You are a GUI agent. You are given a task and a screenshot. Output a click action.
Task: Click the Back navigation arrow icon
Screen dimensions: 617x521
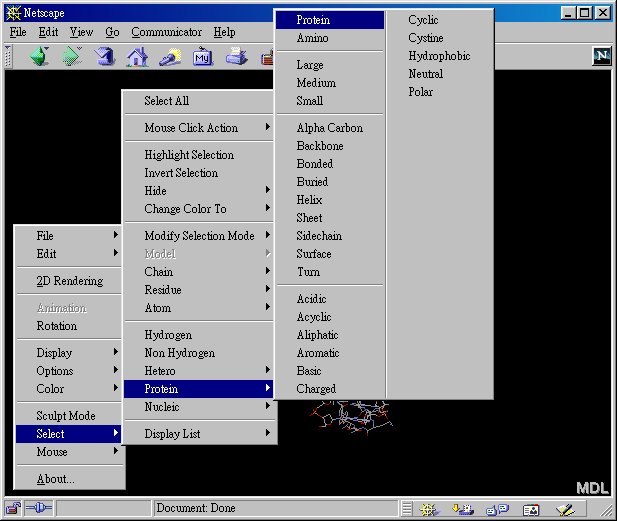coord(39,56)
